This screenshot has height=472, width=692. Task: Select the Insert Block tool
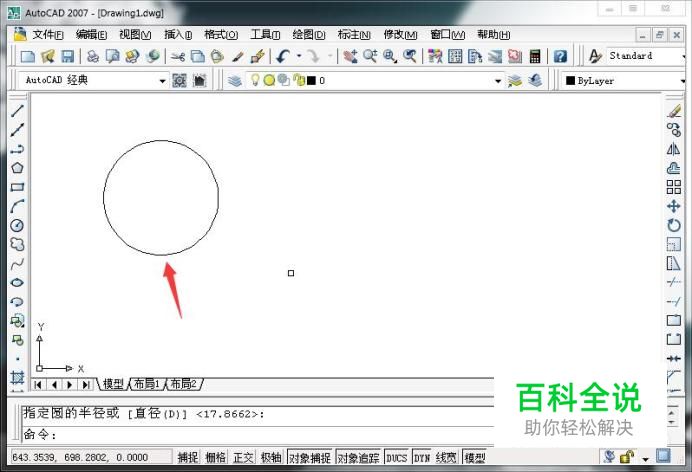(x=17, y=321)
